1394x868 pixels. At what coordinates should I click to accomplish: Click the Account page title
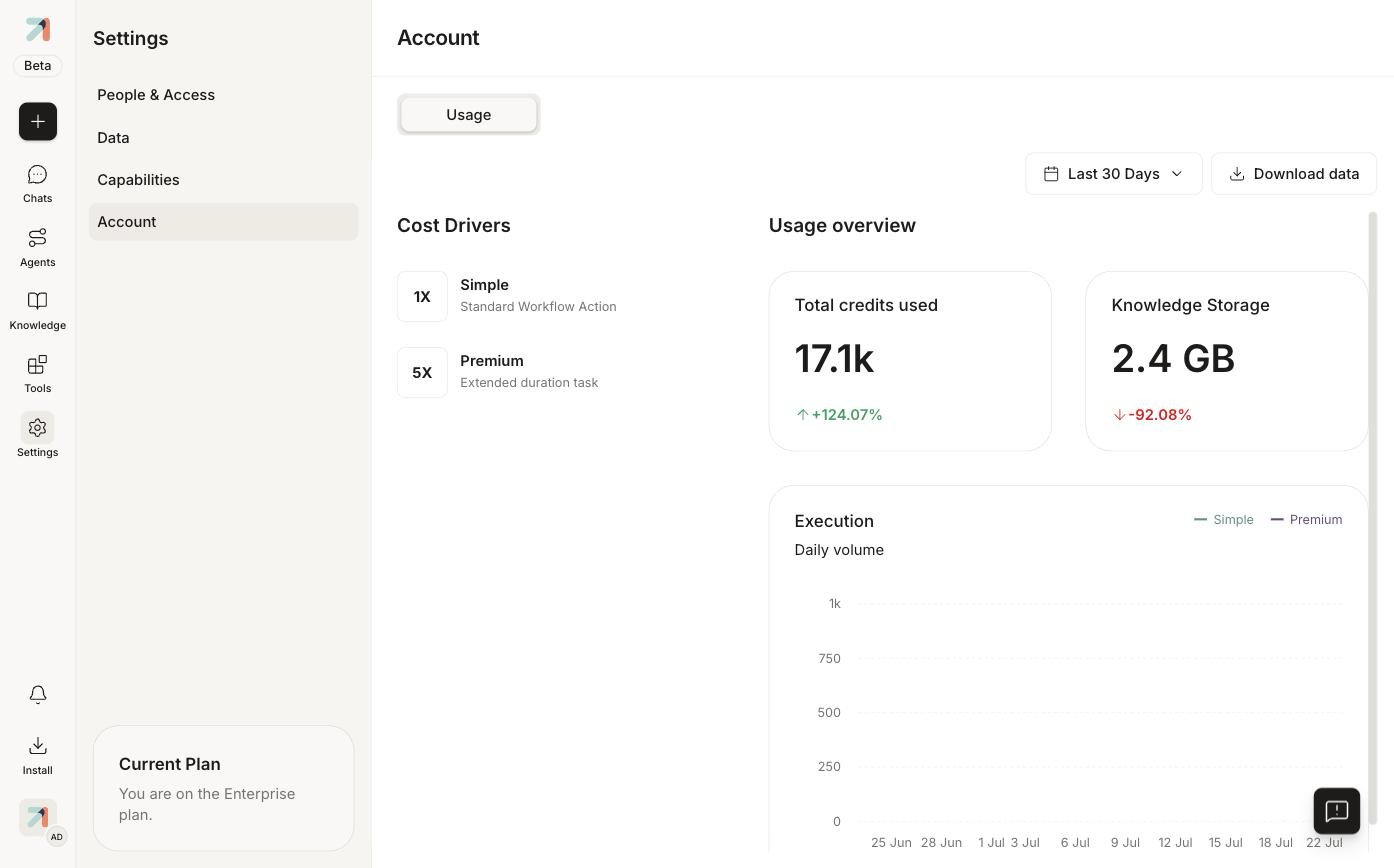[x=438, y=38]
